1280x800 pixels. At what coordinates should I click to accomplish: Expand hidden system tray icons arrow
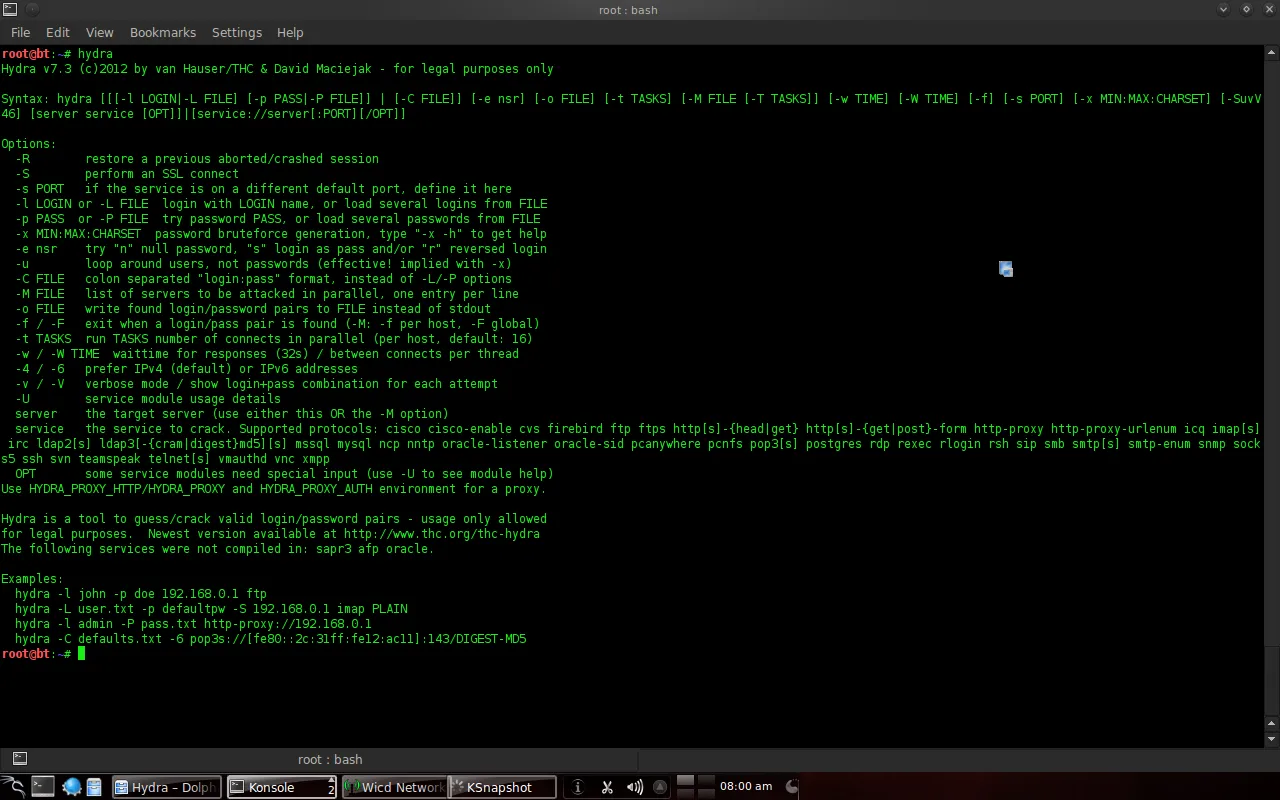click(659, 787)
